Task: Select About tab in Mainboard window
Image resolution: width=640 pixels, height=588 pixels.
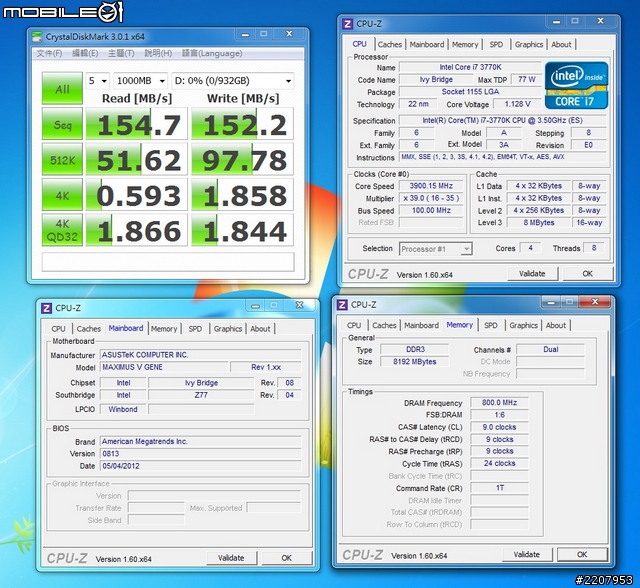Action: pyautogui.click(x=260, y=328)
